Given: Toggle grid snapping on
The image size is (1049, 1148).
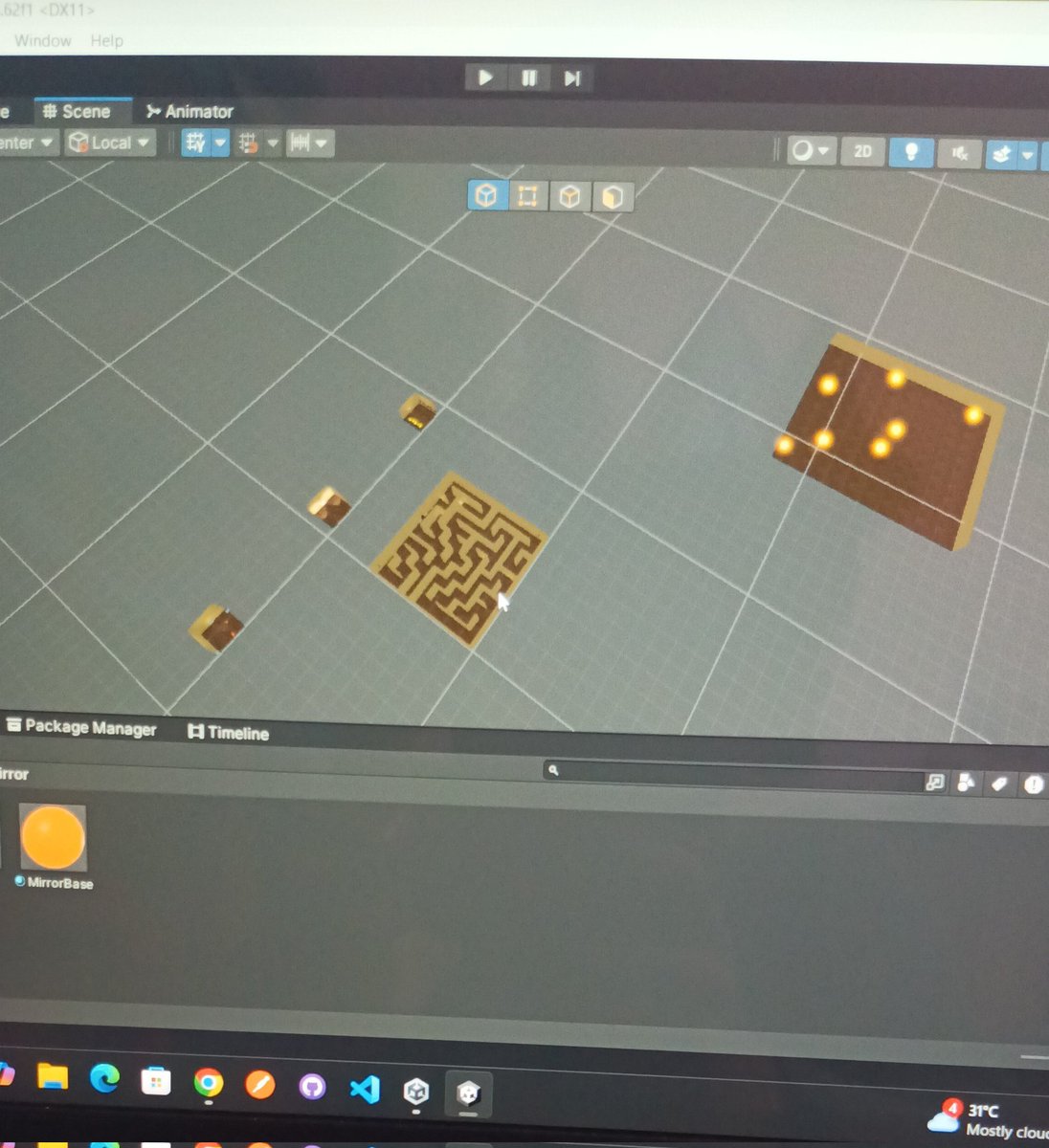Looking at the screenshot, I should coord(248,143).
